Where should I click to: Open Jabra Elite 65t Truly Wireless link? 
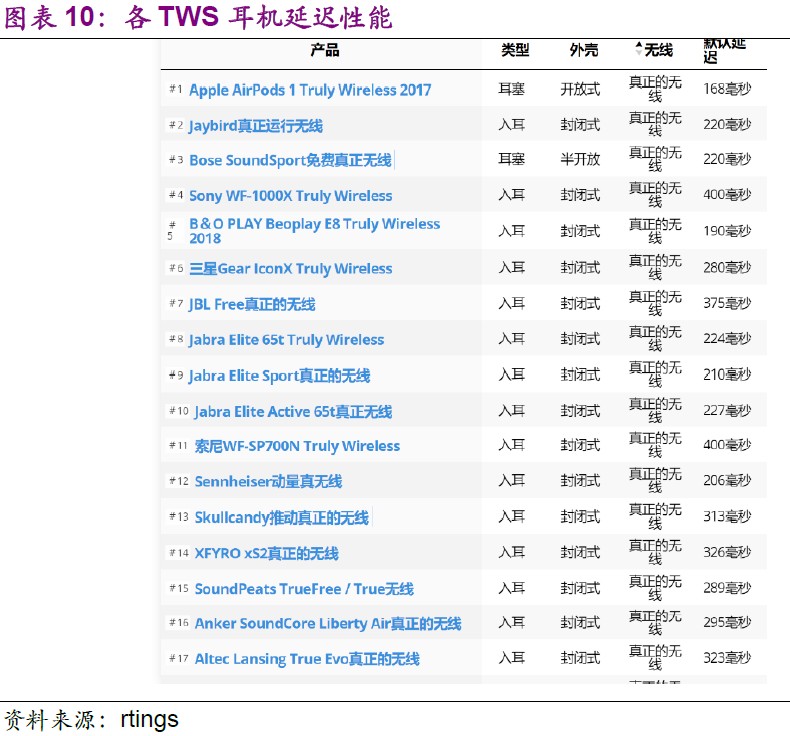[286, 340]
